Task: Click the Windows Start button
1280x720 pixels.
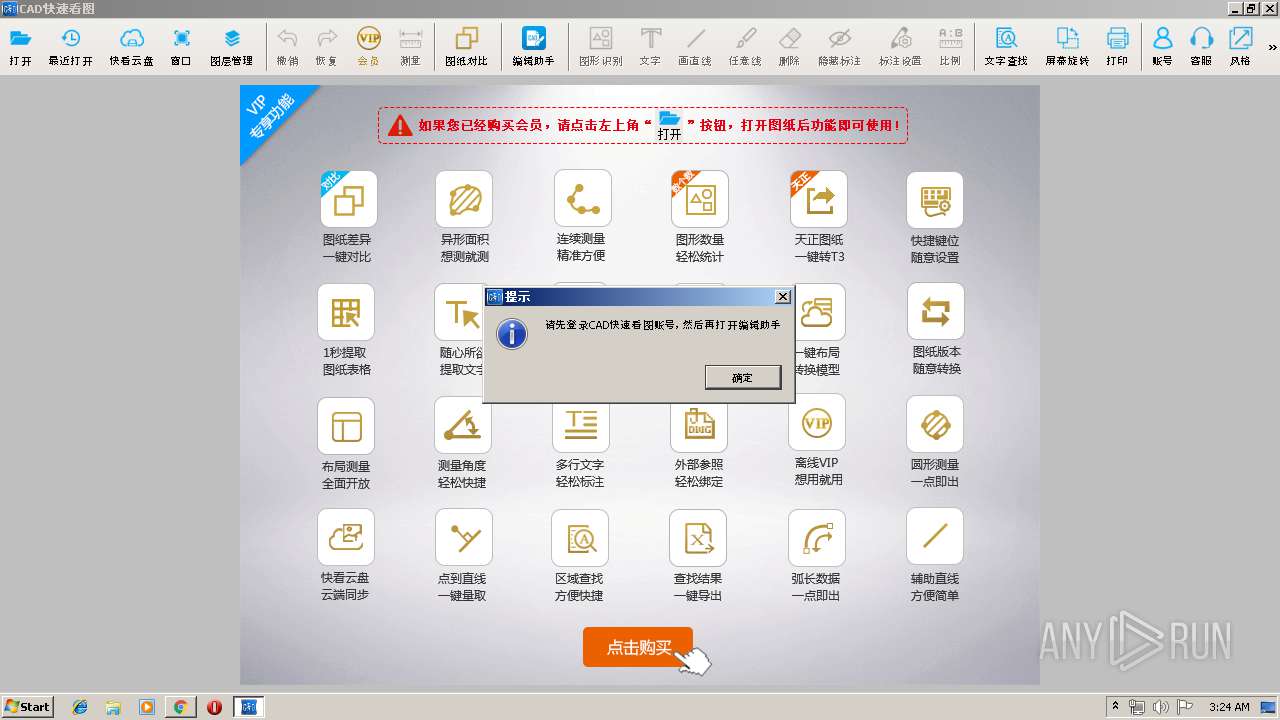Action: [x=28, y=707]
